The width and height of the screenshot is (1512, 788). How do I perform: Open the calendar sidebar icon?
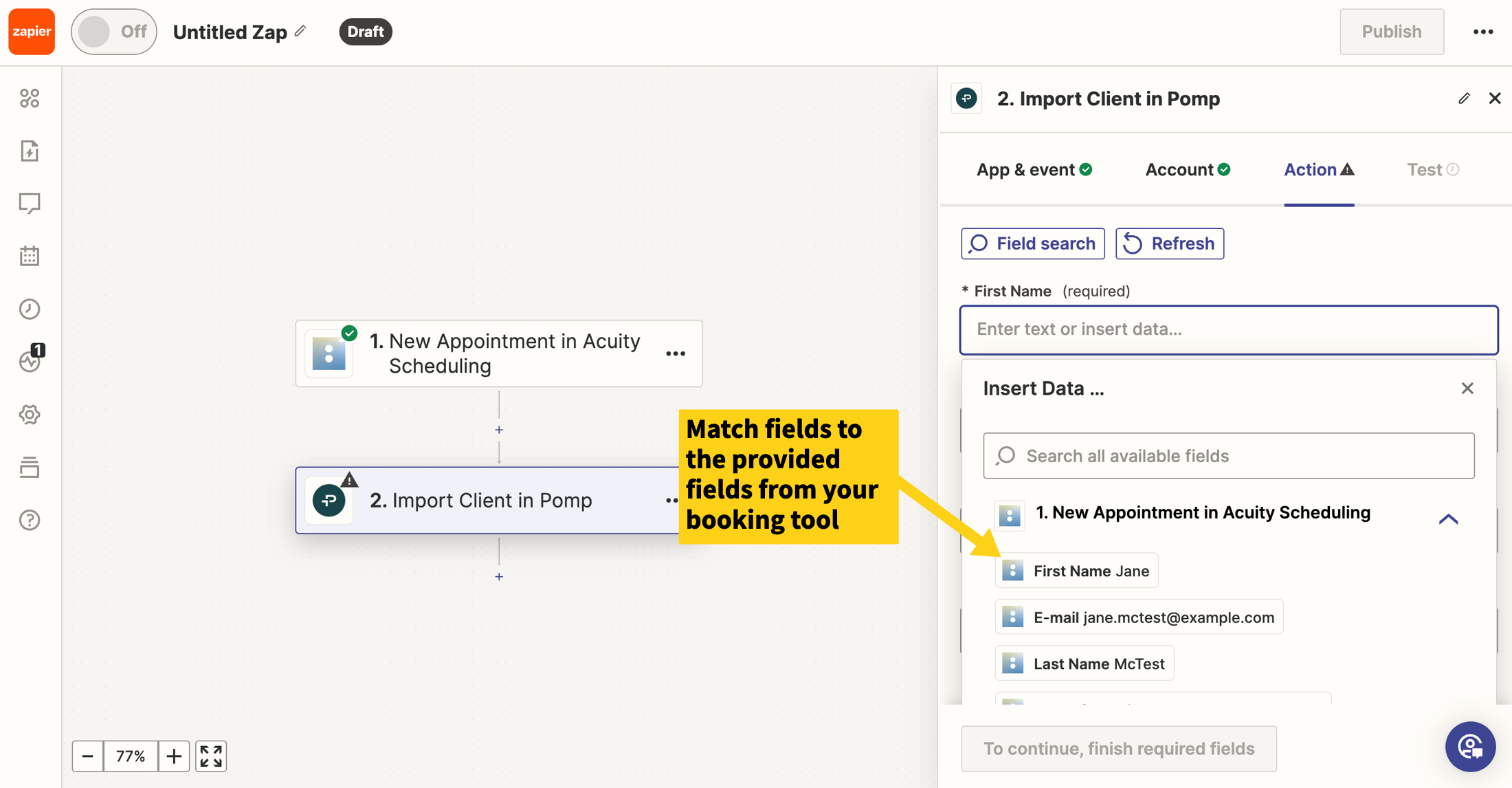[30, 256]
